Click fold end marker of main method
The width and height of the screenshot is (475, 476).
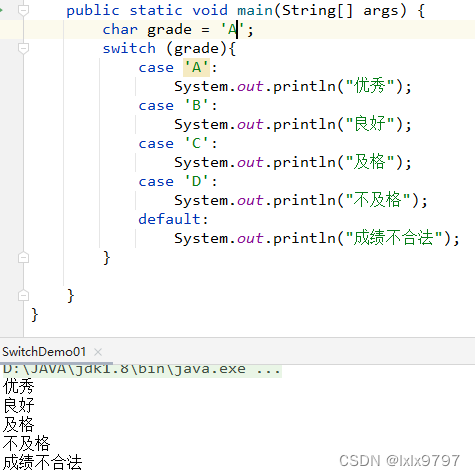coord(23,296)
